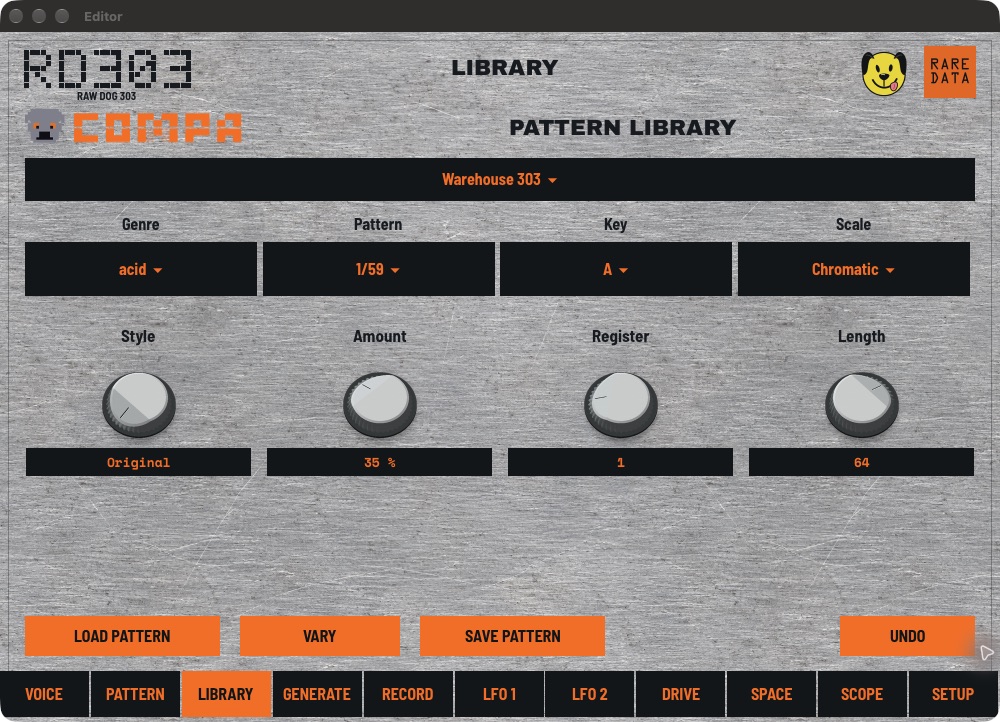Open the Warehouse 303 library dropdown
1000x722 pixels.
click(499, 179)
